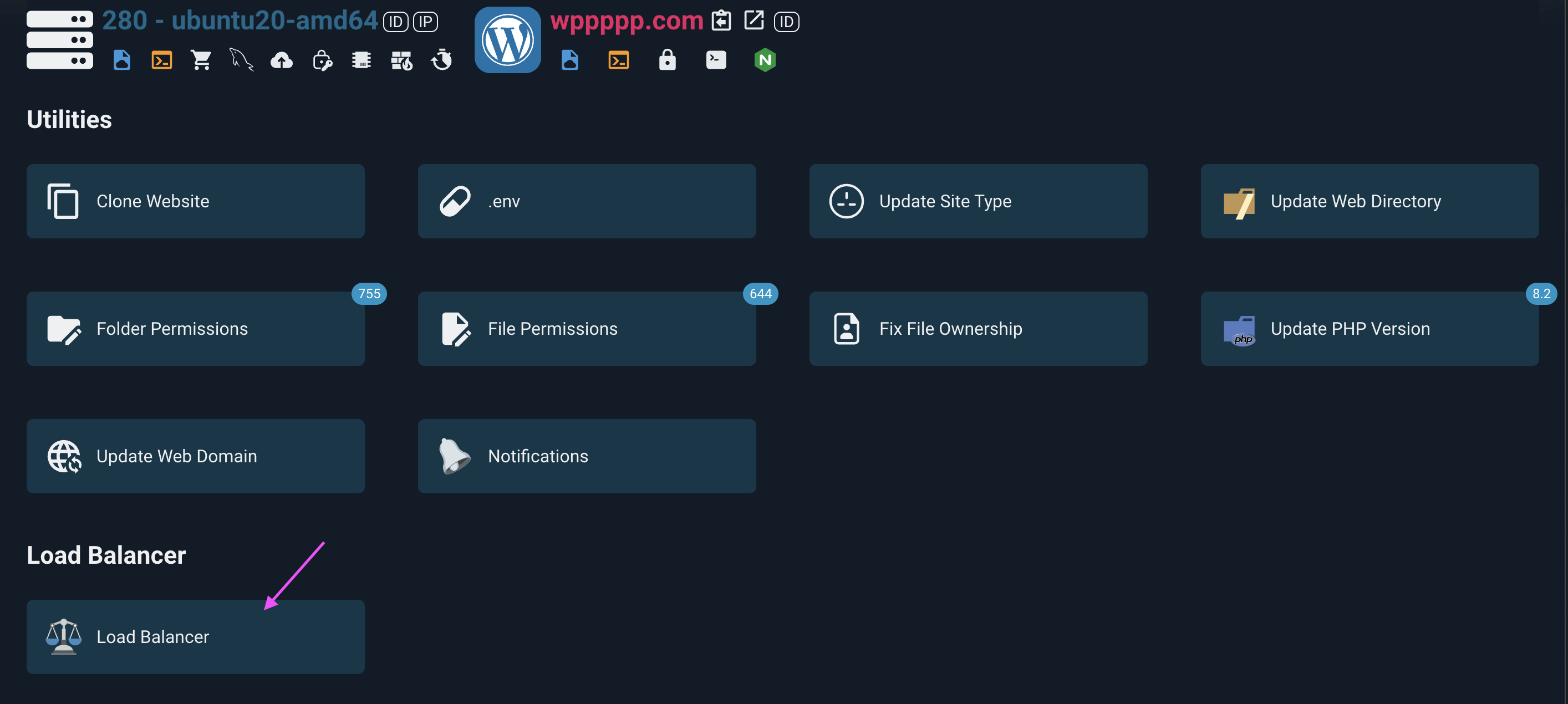Image resolution: width=1568 pixels, height=704 pixels.
Task: Open wppppp.com via the external link icon
Action: pyautogui.click(x=754, y=20)
